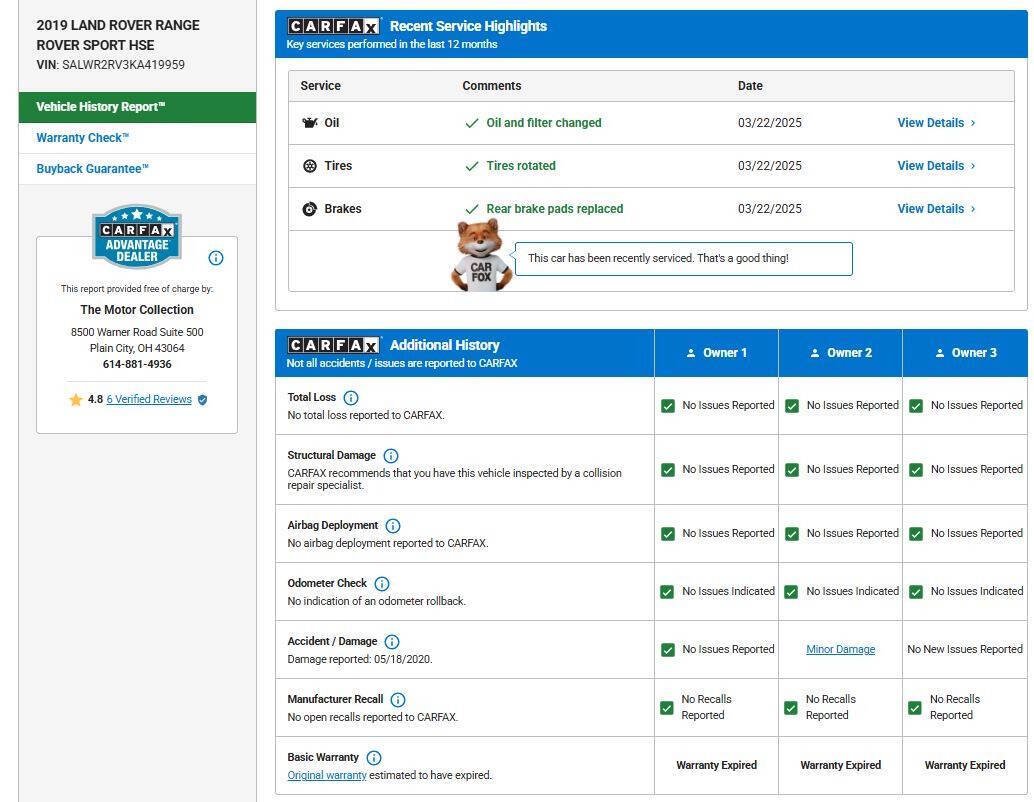The image size is (1034, 802).
Task: Open the Buyback Guarantee tab
Action: coord(137,169)
